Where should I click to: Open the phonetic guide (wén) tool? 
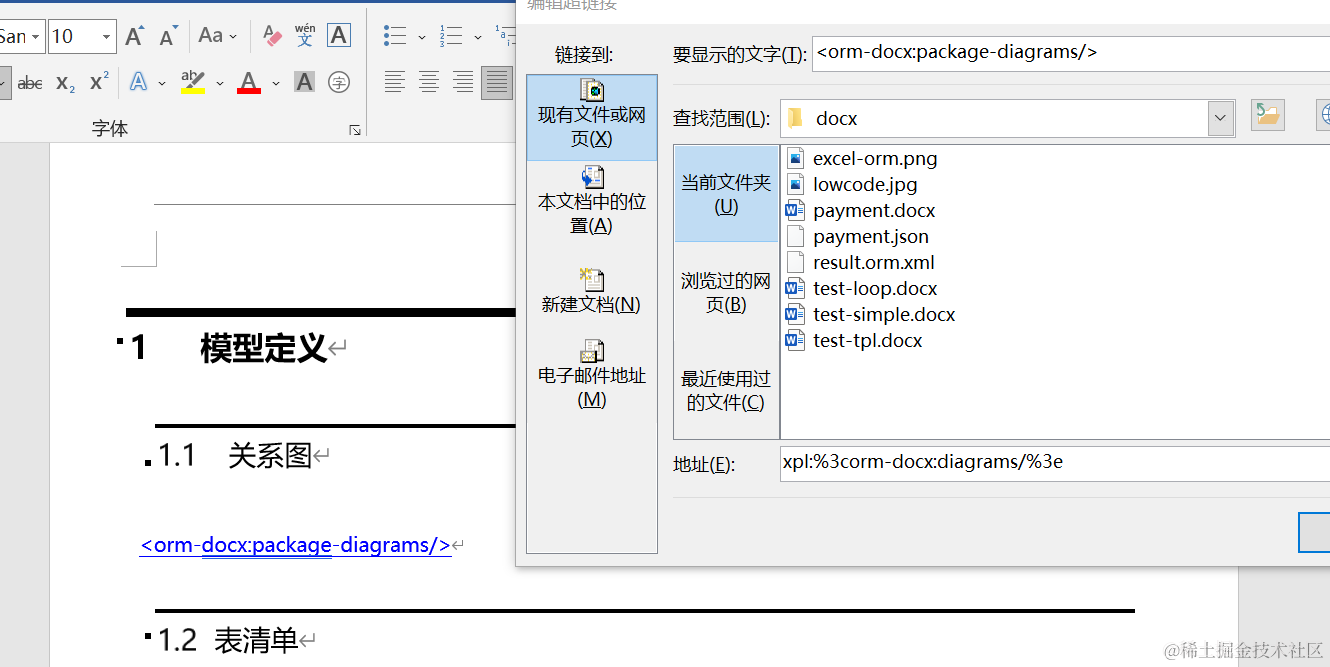[x=305, y=36]
